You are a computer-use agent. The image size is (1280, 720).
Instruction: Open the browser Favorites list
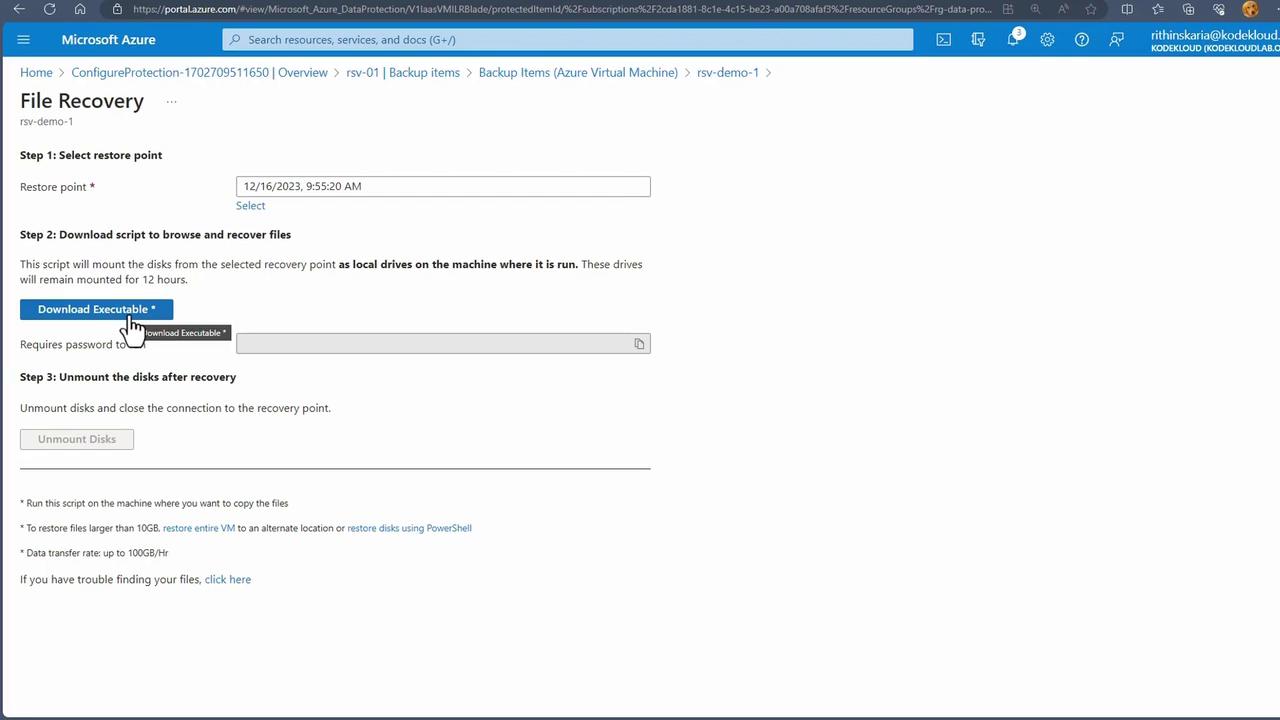point(1158,9)
